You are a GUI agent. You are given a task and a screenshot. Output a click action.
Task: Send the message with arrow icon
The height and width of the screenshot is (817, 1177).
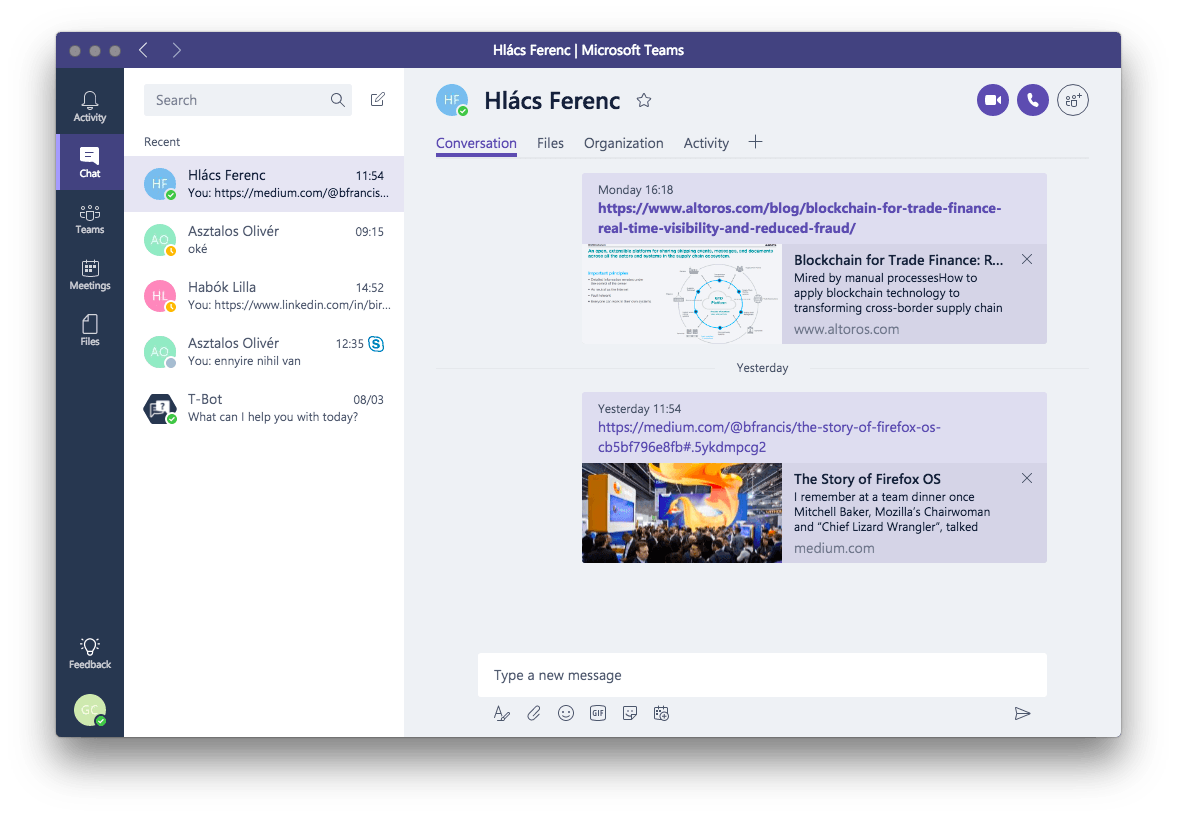pyautogui.click(x=1022, y=713)
